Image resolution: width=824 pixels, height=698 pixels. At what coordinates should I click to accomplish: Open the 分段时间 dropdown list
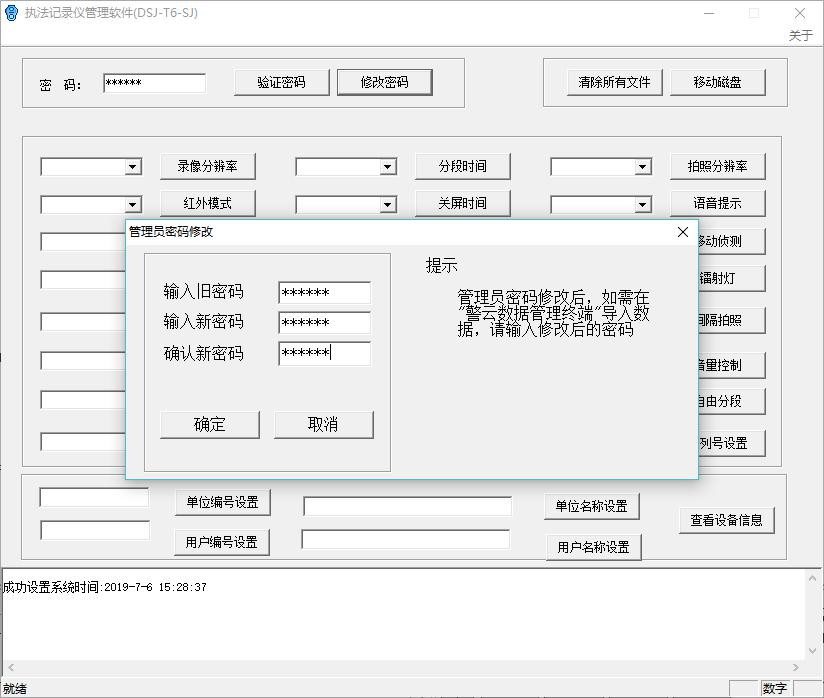click(388, 167)
